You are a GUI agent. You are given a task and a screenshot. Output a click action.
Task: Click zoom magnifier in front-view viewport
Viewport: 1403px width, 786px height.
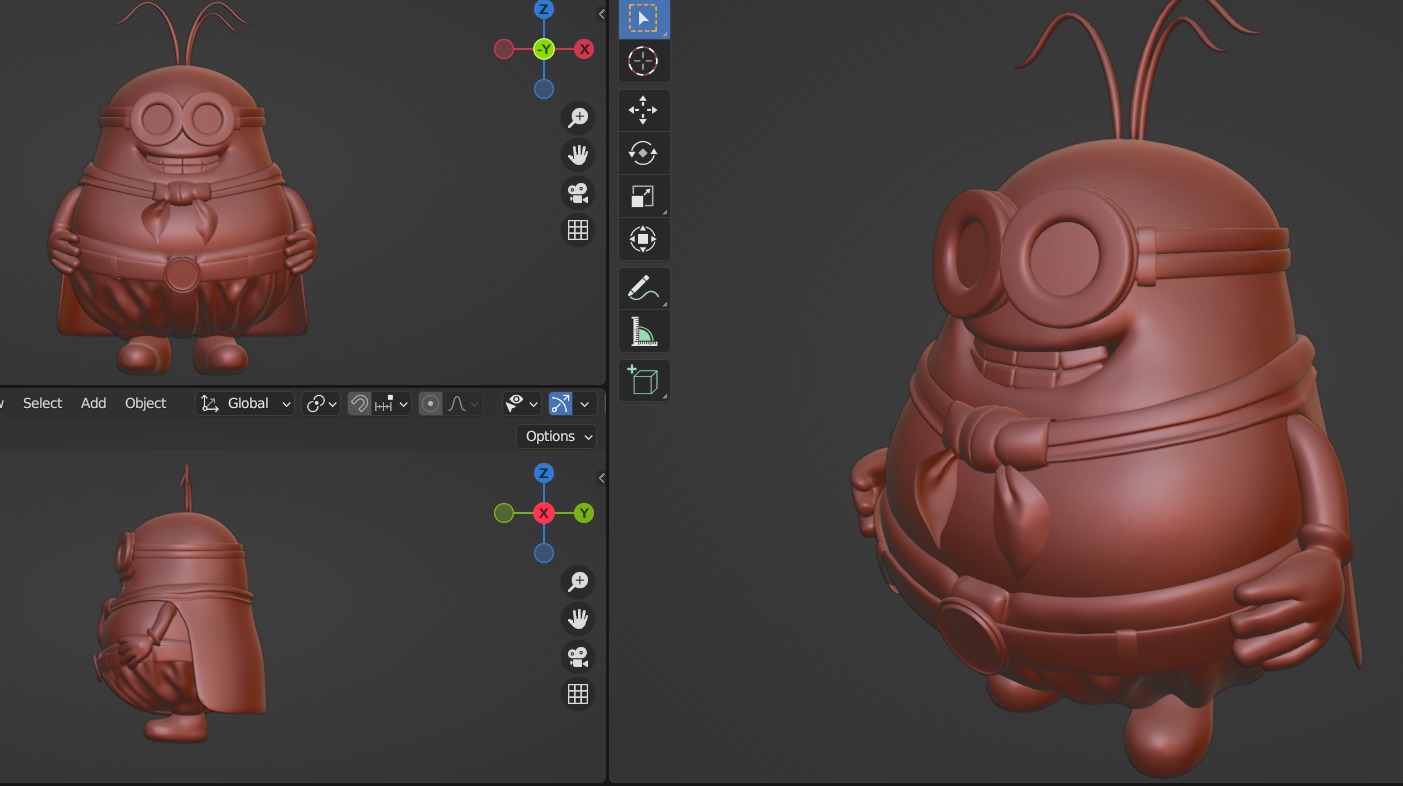[x=578, y=117]
